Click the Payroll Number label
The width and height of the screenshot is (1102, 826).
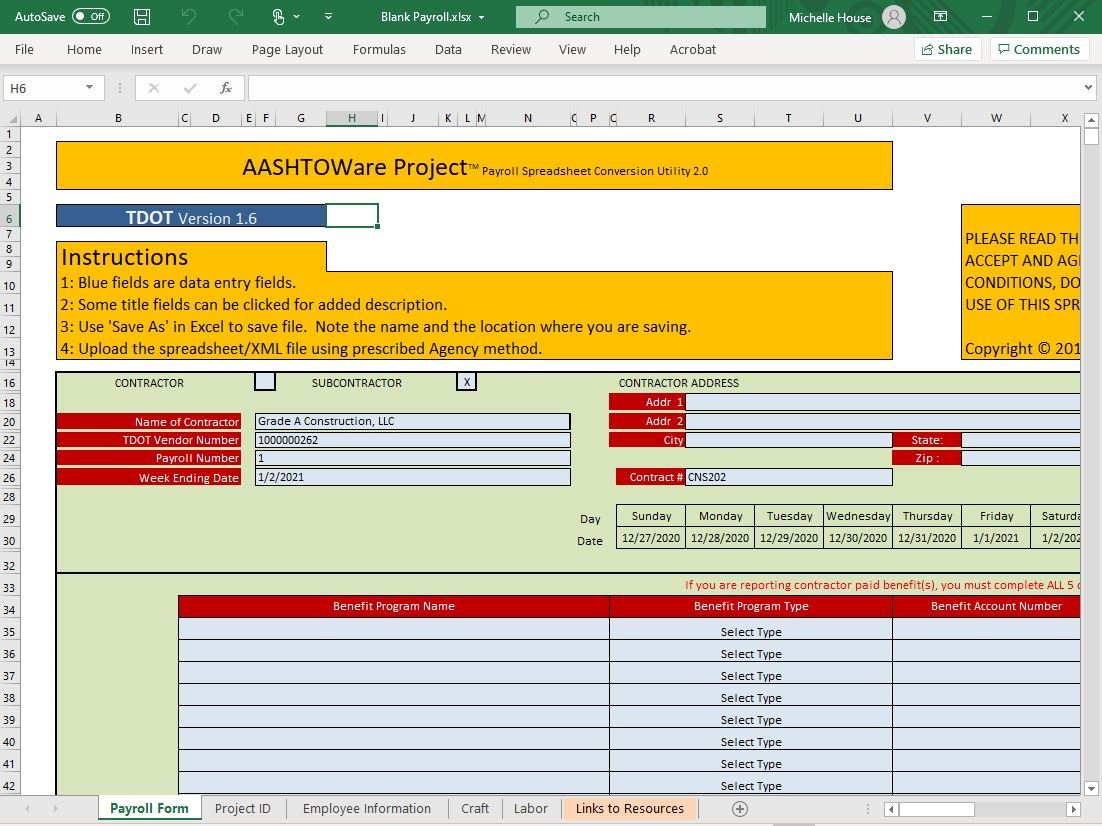[x=149, y=458]
